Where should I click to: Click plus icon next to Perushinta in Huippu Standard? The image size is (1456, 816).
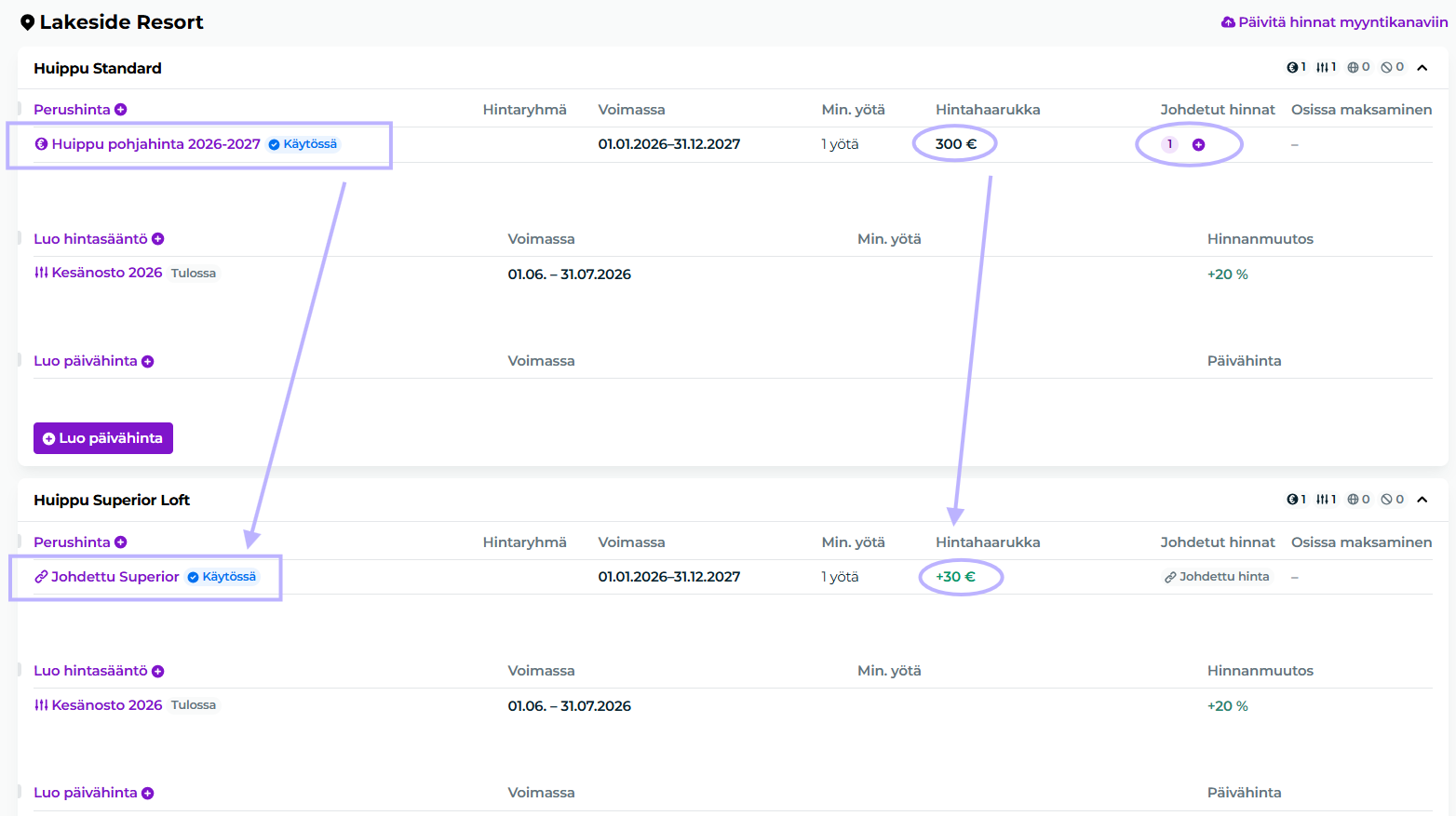(x=121, y=110)
